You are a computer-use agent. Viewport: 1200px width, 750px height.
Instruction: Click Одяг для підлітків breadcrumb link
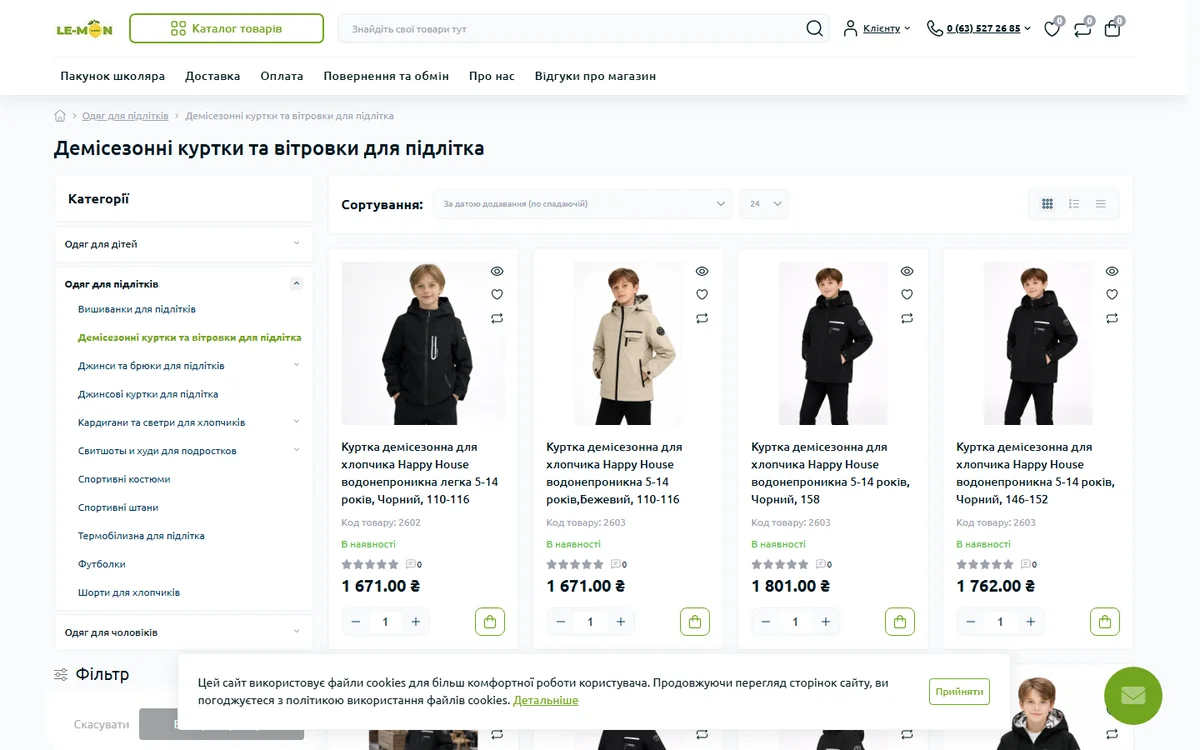pyautogui.click(x=125, y=116)
